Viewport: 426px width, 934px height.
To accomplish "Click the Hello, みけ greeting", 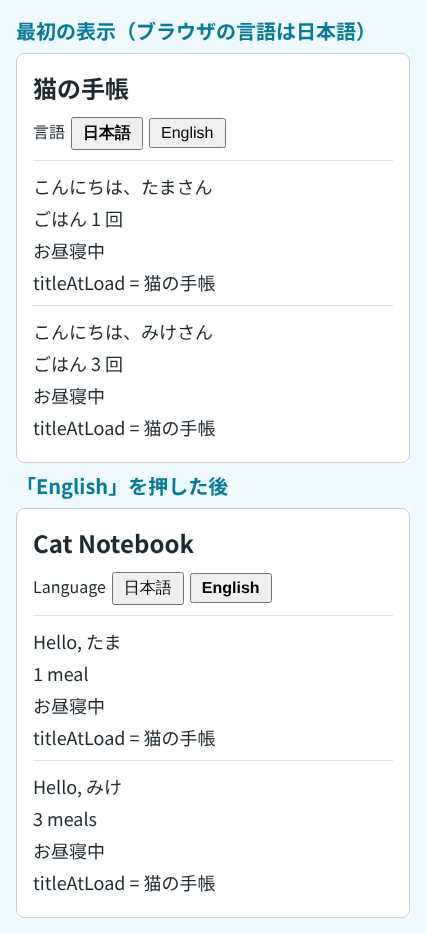I will tap(77, 787).
